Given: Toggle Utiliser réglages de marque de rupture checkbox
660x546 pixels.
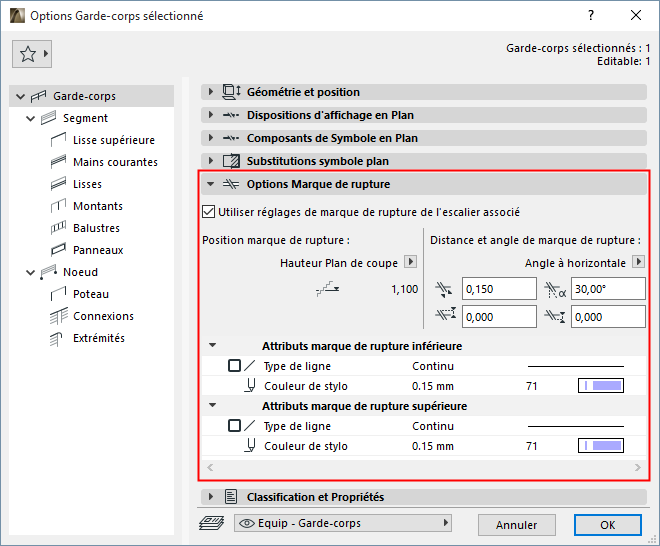Looking at the screenshot, I should (x=208, y=212).
